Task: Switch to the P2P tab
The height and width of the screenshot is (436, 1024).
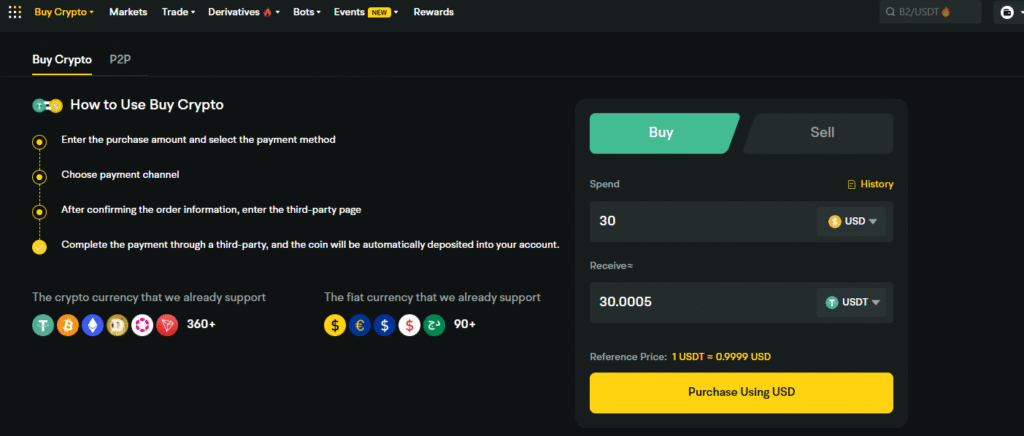Action: click(120, 60)
